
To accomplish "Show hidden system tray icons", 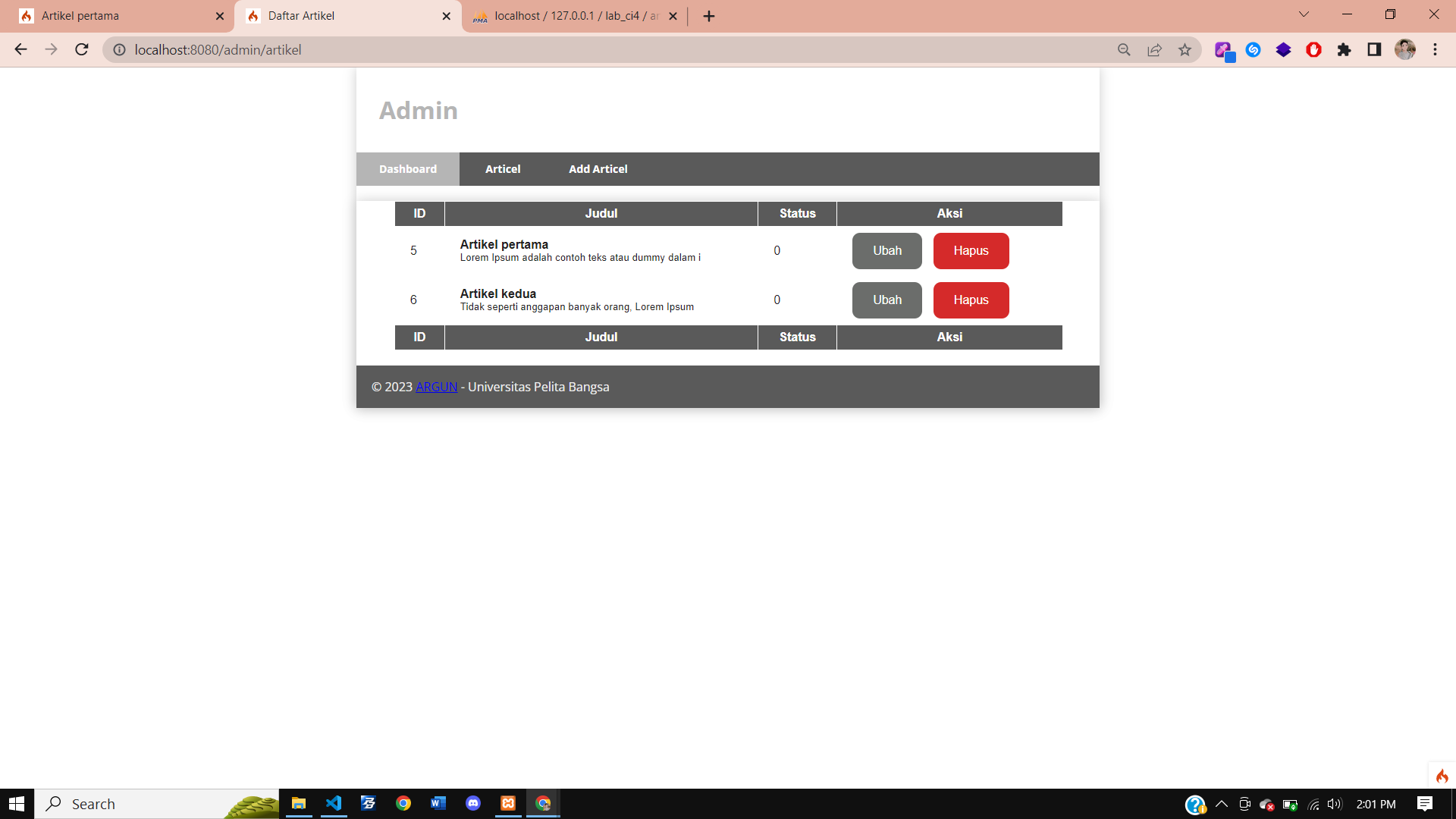I will coord(1221,804).
